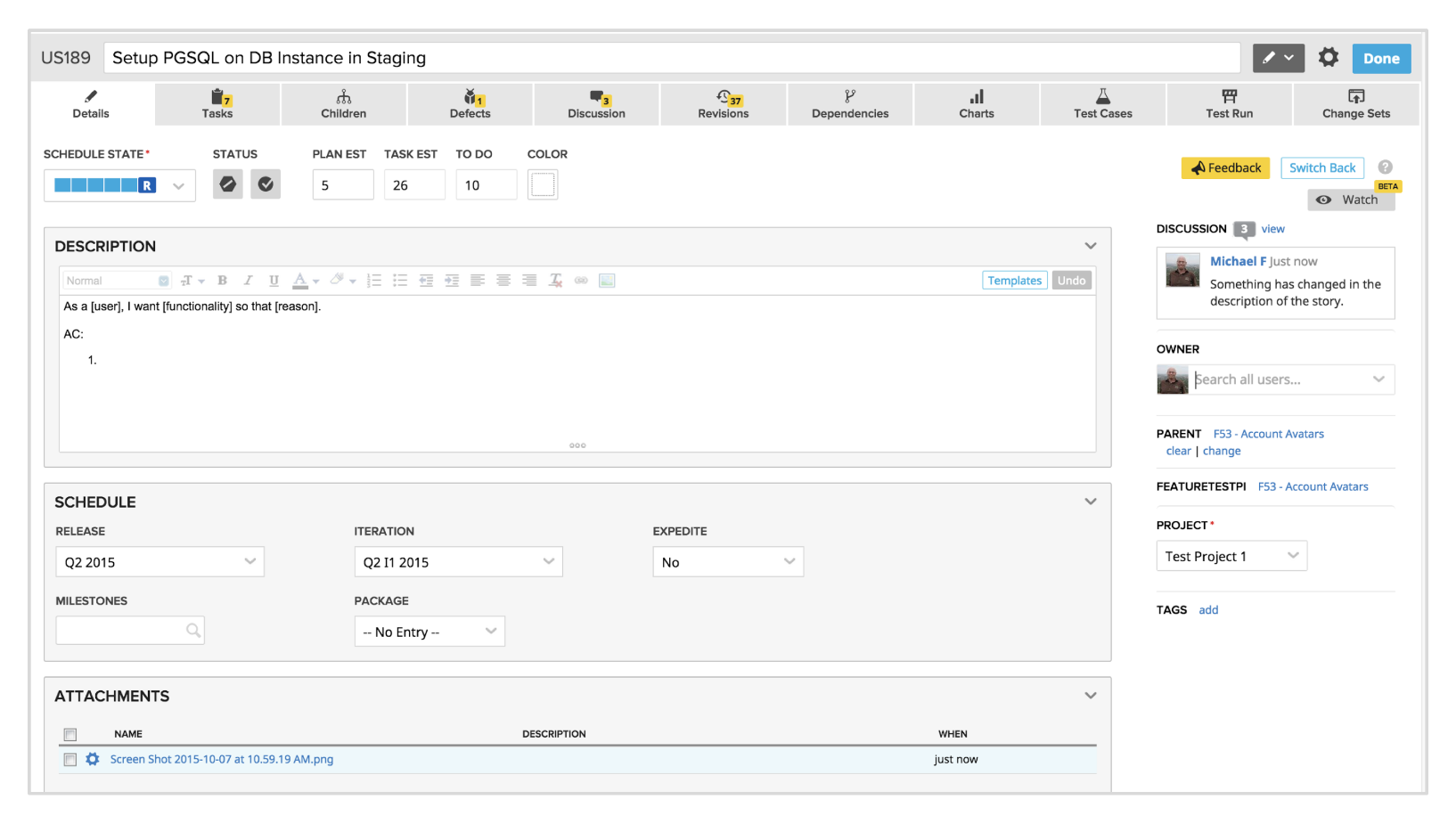
Task: Open the Revisions tab
Action: pyautogui.click(x=723, y=104)
